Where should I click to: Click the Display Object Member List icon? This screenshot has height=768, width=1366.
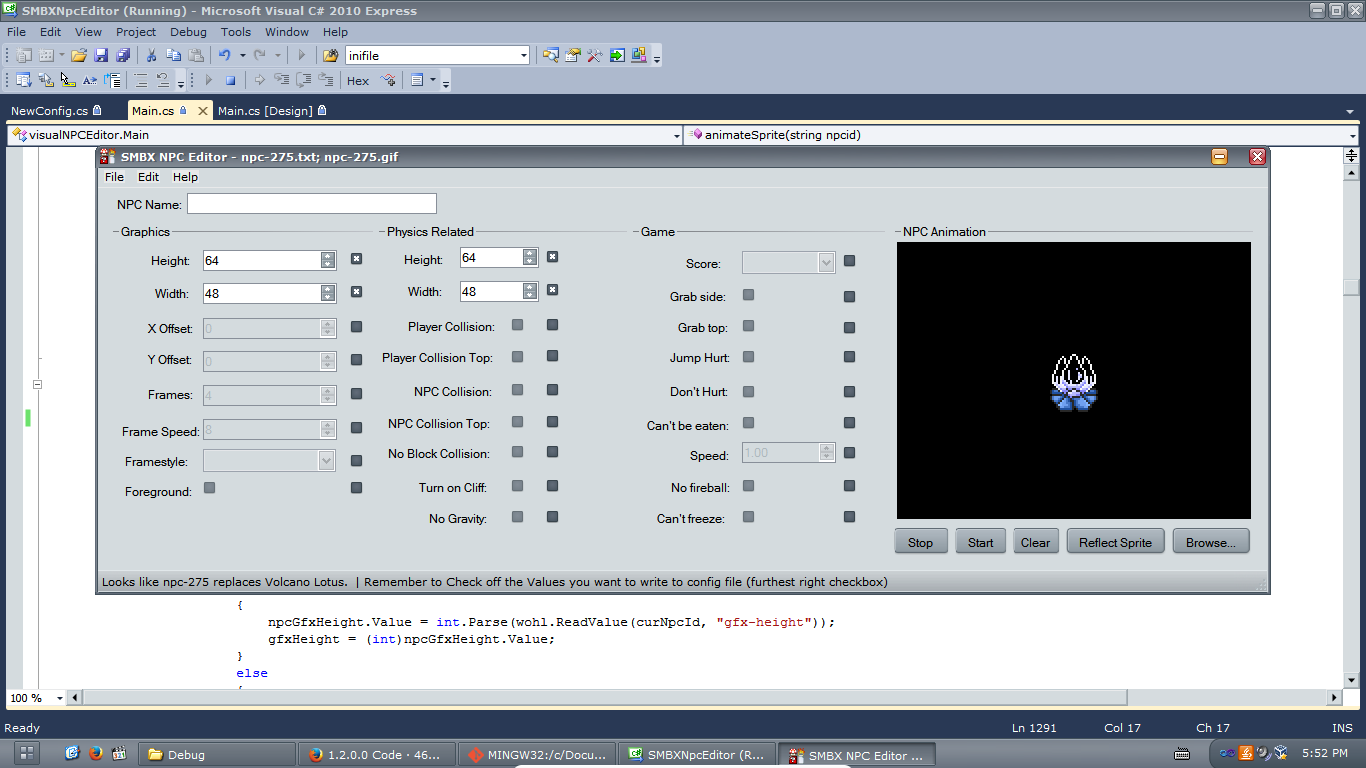[x=24, y=81]
